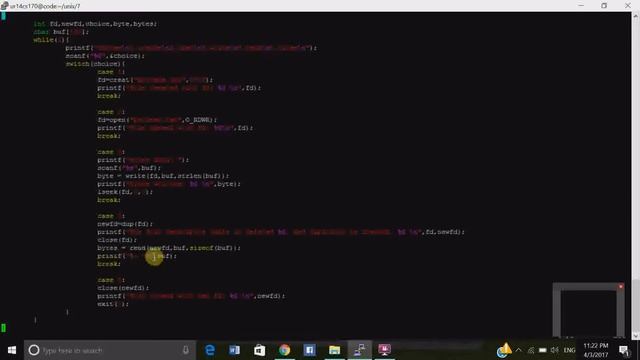Open File Explorer from the taskbar
640x360 pixels.
tap(334, 350)
